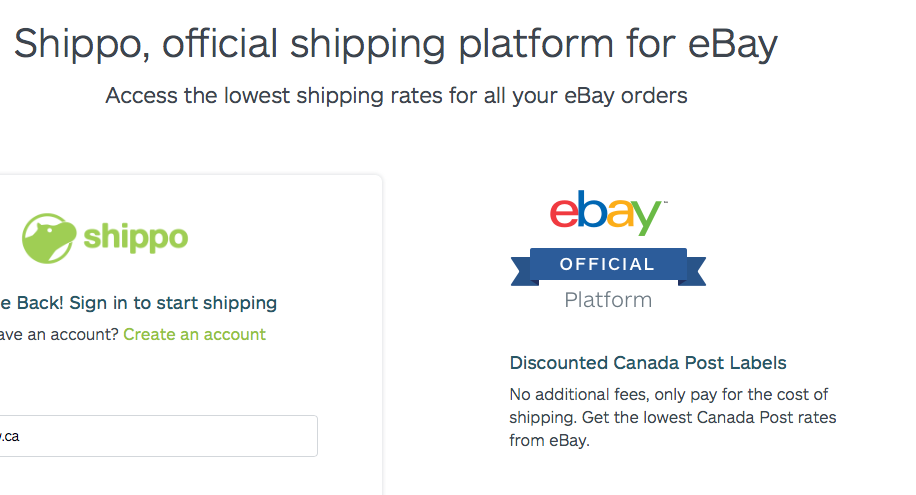The height and width of the screenshot is (495, 916).
Task: Click the blue OFFICIAL ribbon badge
Action: pyautogui.click(x=607, y=265)
